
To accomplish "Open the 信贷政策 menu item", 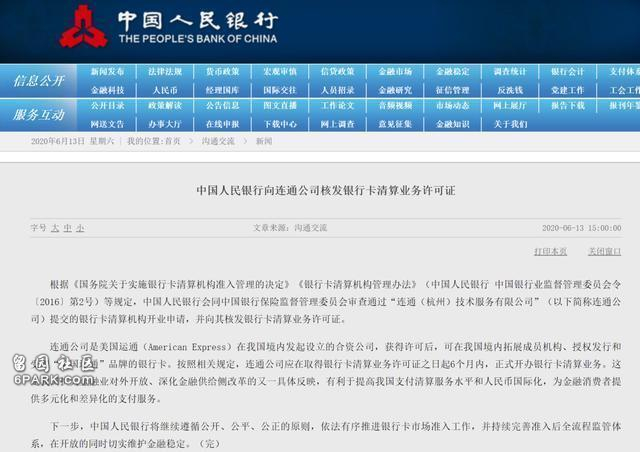I will coord(338,72).
